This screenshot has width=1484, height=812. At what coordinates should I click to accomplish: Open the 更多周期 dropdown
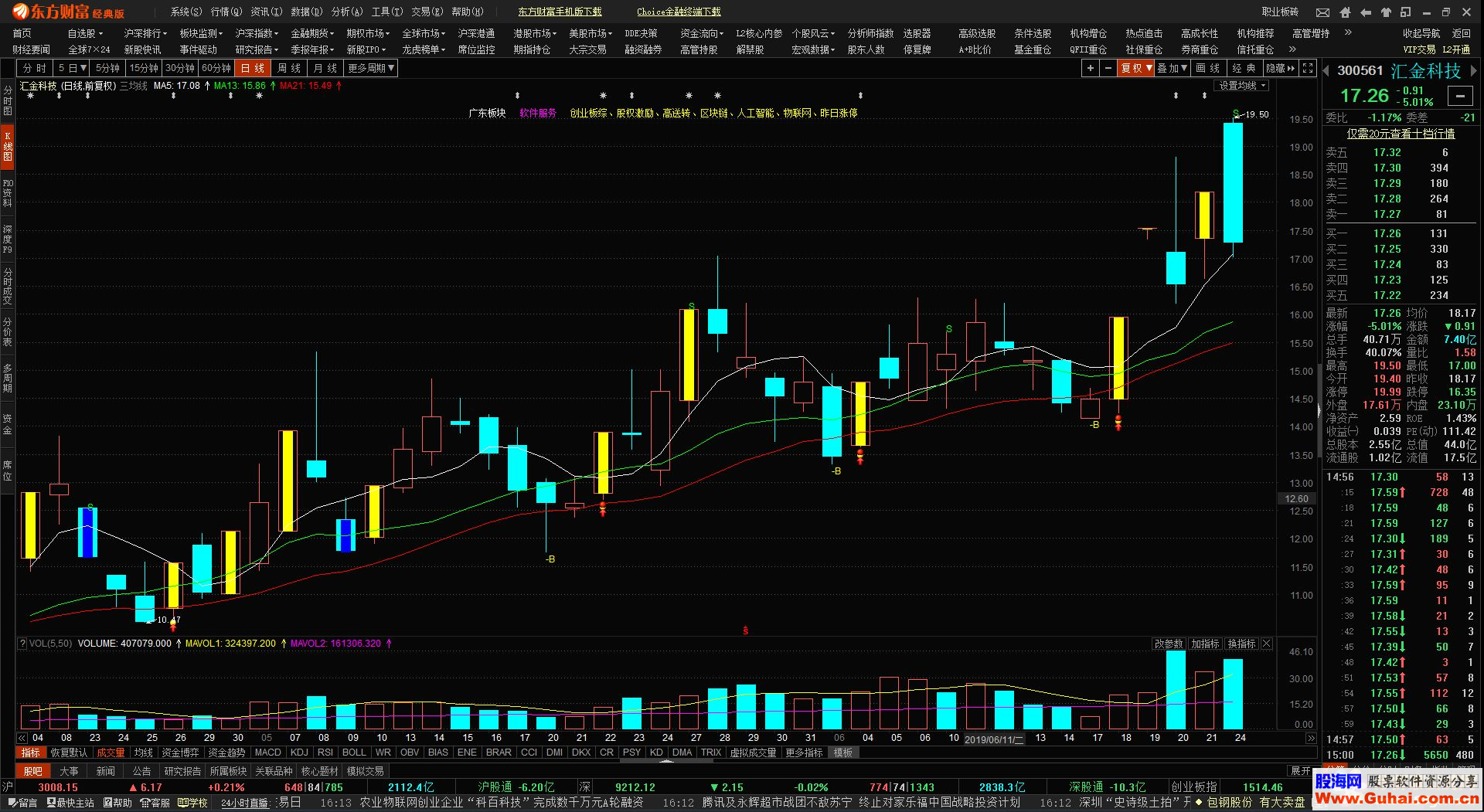pos(371,68)
